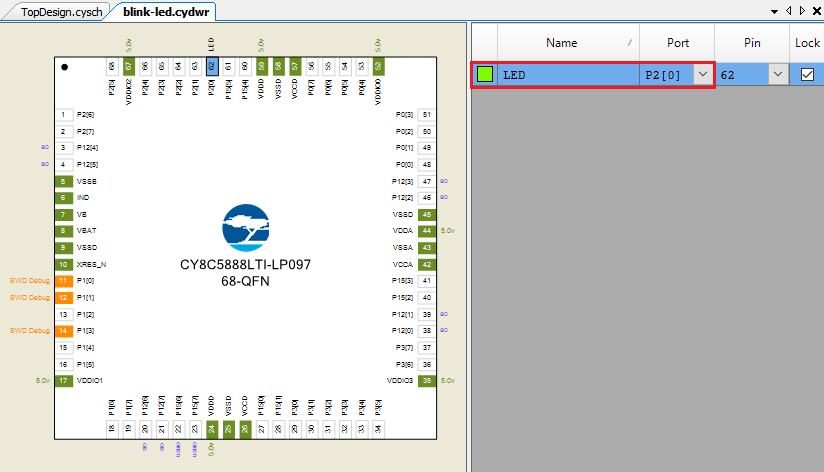The image size is (824, 472).
Task: Expand the Pin dropdown showing 62
Action: coord(777,75)
